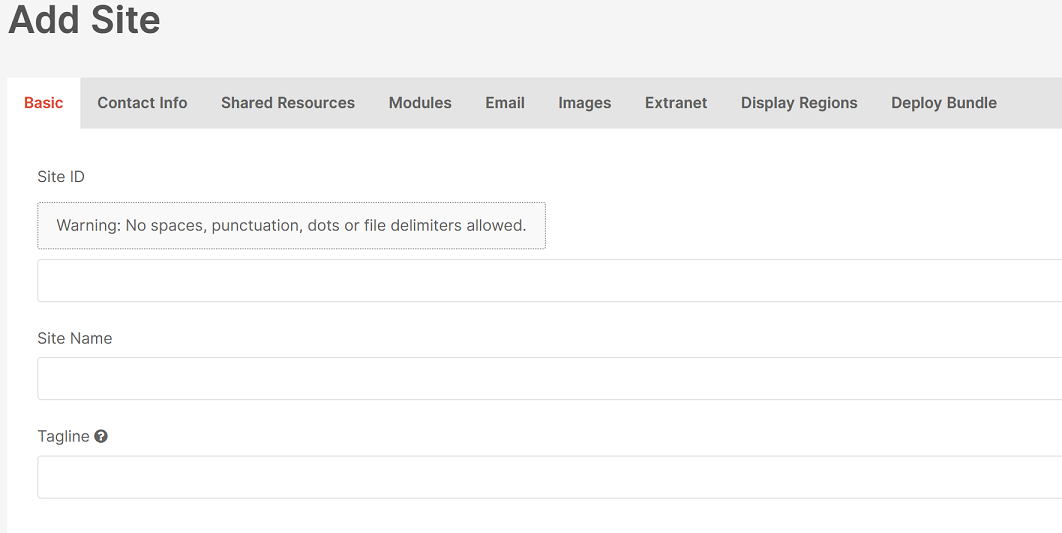Click the Add Site page heading
Image resolution: width=1062 pixels, height=533 pixels.
click(84, 19)
